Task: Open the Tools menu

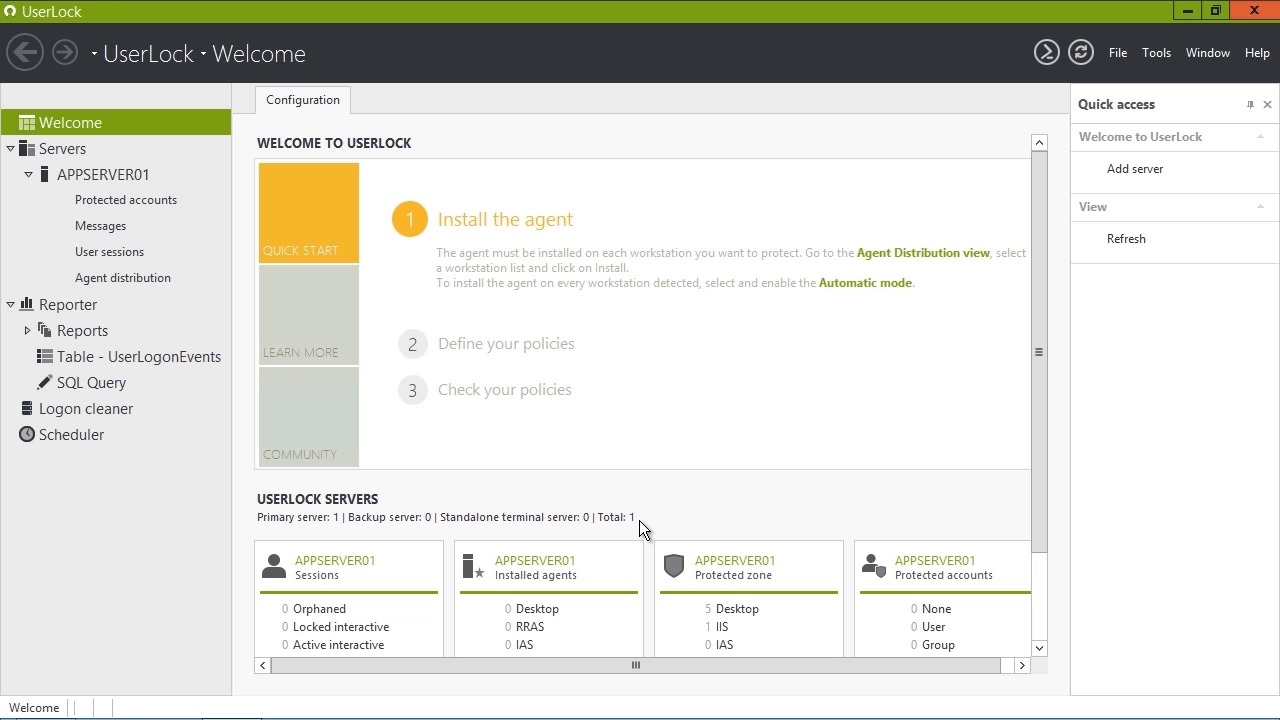Action: 1156,53
